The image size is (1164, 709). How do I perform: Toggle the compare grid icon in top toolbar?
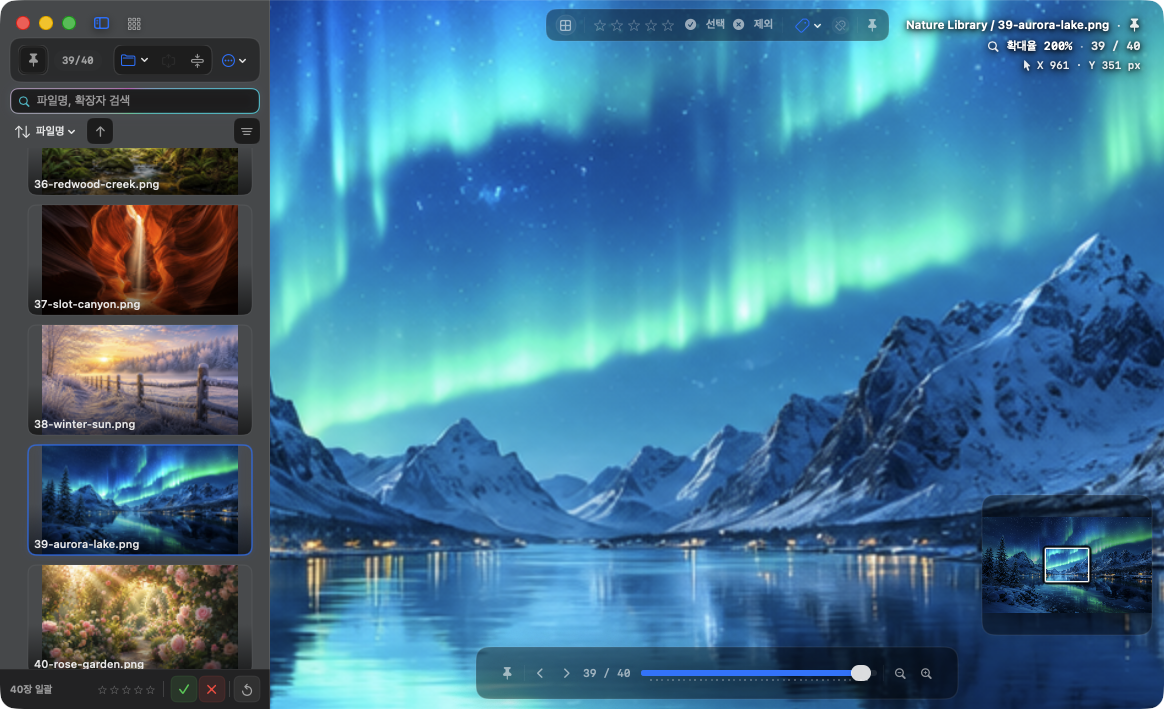click(566, 25)
